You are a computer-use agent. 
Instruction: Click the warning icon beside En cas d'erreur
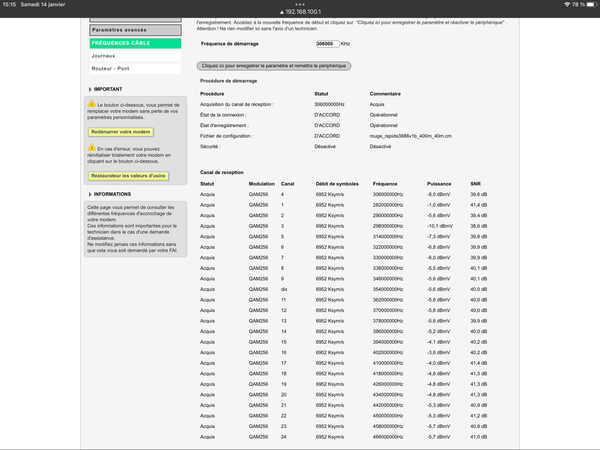[x=91, y=147]
